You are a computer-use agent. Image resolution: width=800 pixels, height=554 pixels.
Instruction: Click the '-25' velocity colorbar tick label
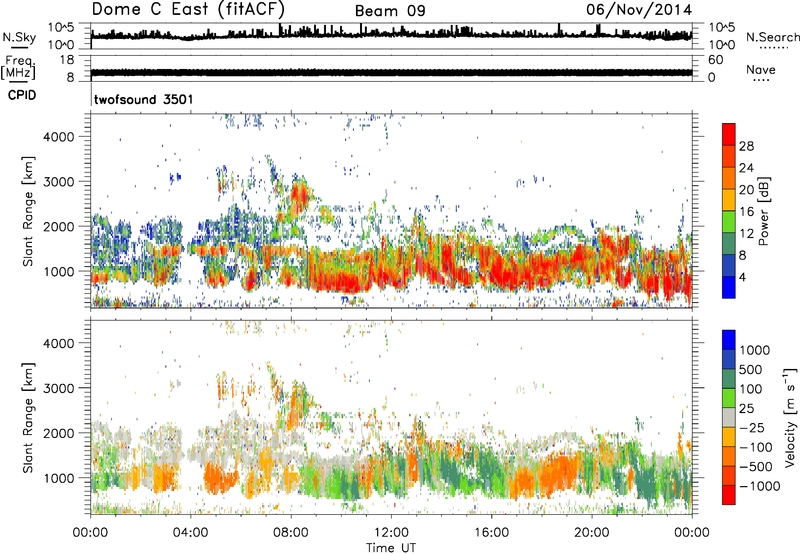tap(753, 427)
